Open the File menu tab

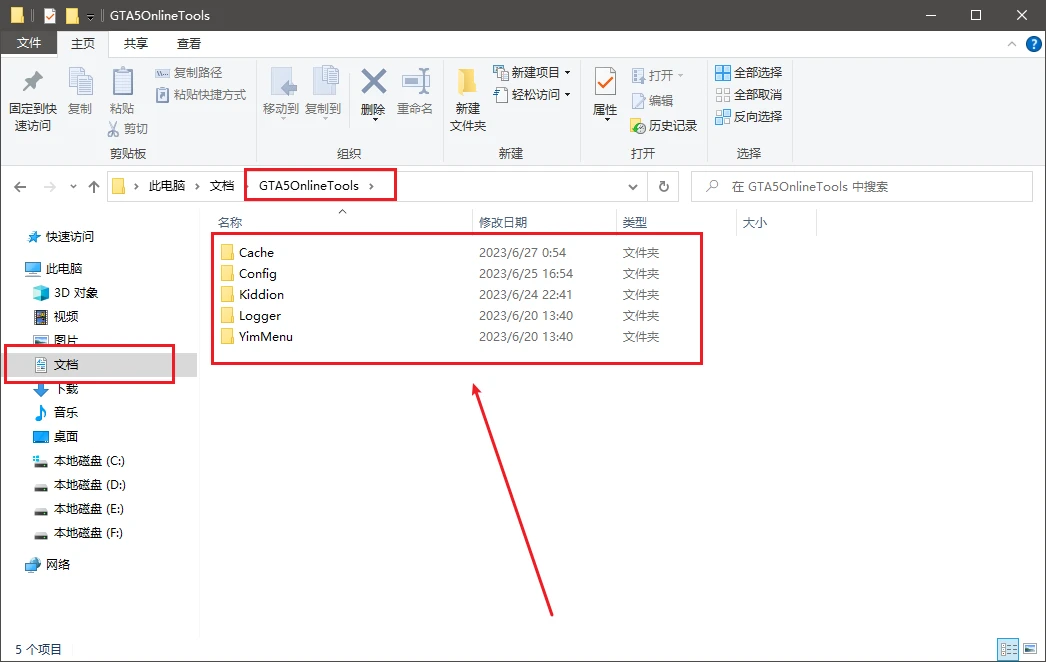tap(29, 44)
